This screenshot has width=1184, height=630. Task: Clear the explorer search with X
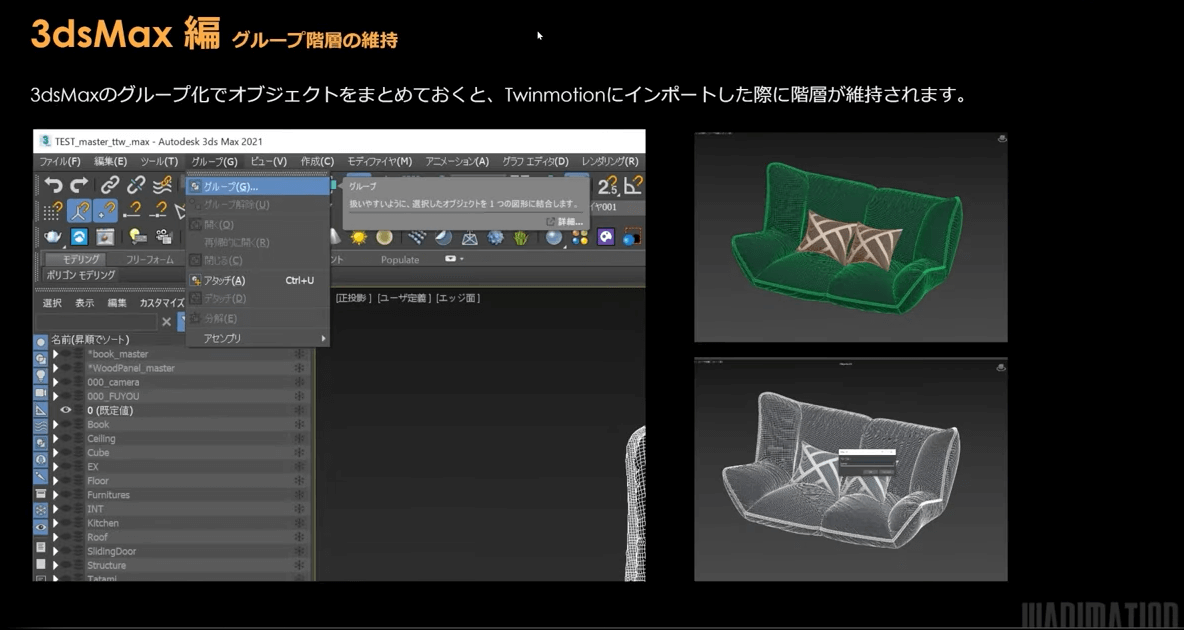click(167, 322)
